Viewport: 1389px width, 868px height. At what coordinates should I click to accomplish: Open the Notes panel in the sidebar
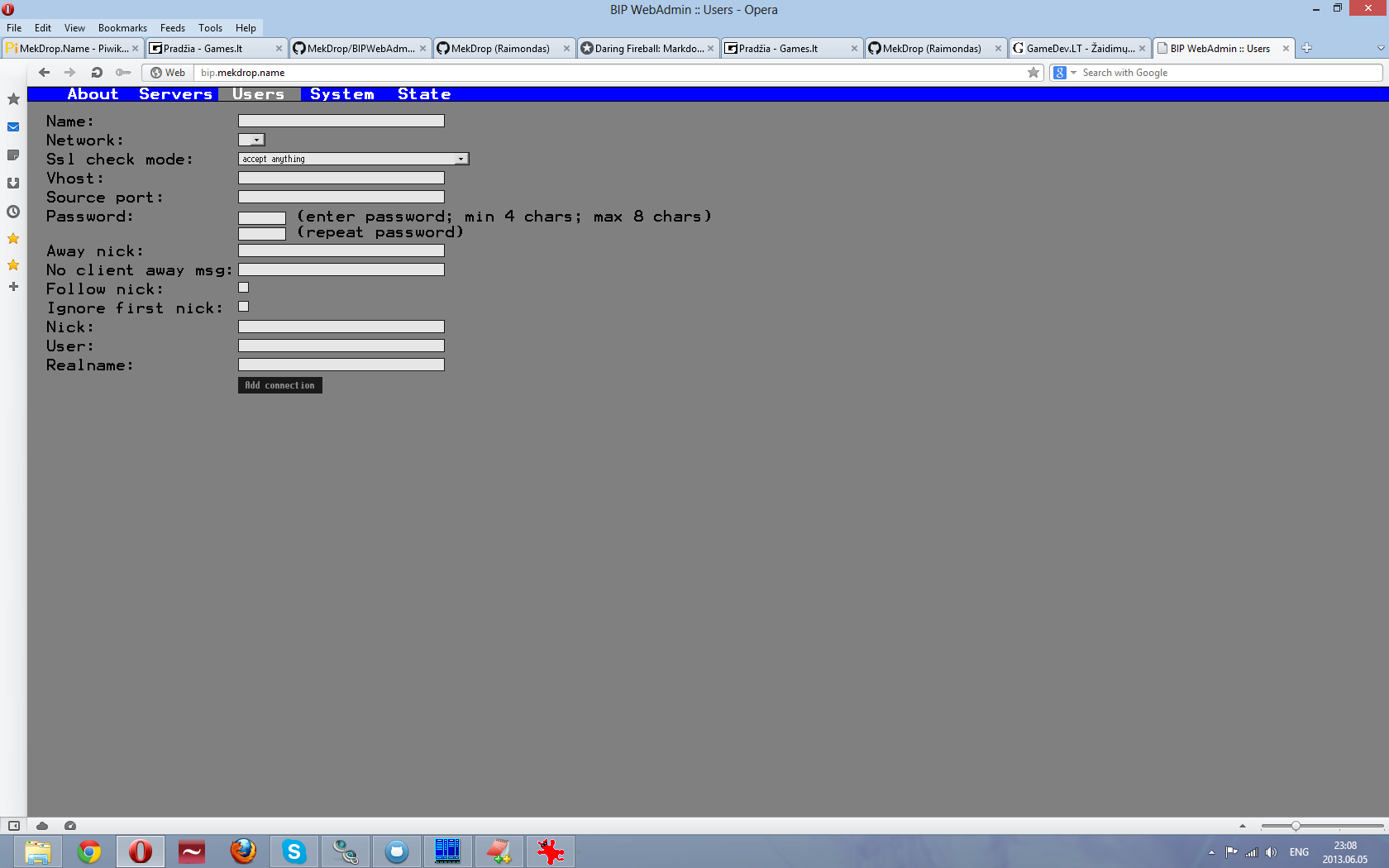(x=13, y=155)
